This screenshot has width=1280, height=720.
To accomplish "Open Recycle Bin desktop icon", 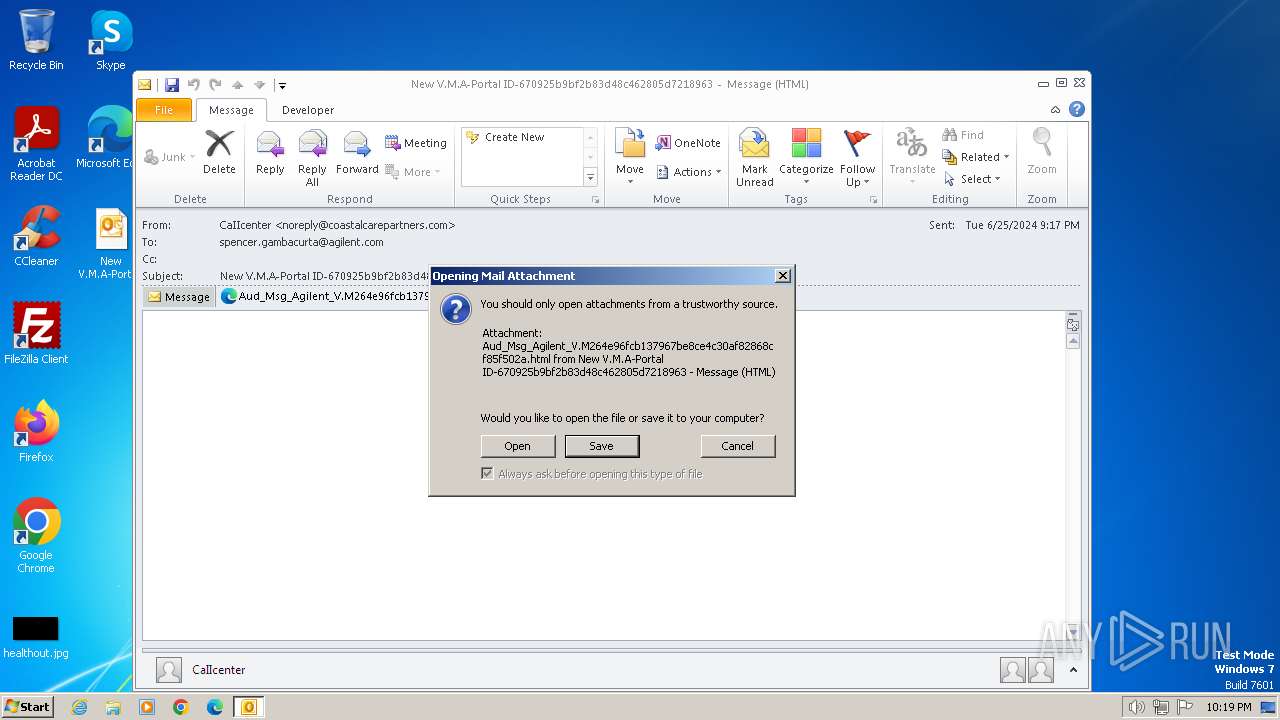I will tap(36, 40).
